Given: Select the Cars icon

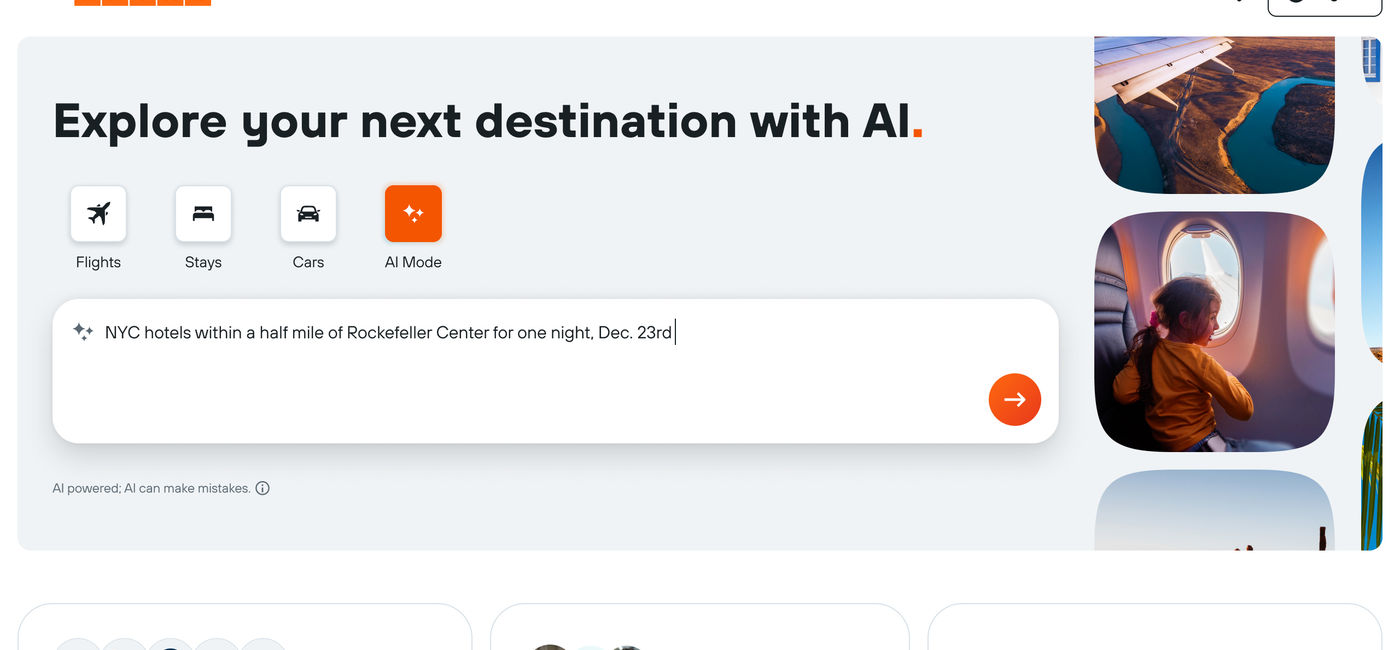Looking at the screenshot, I should pos(308,213).
